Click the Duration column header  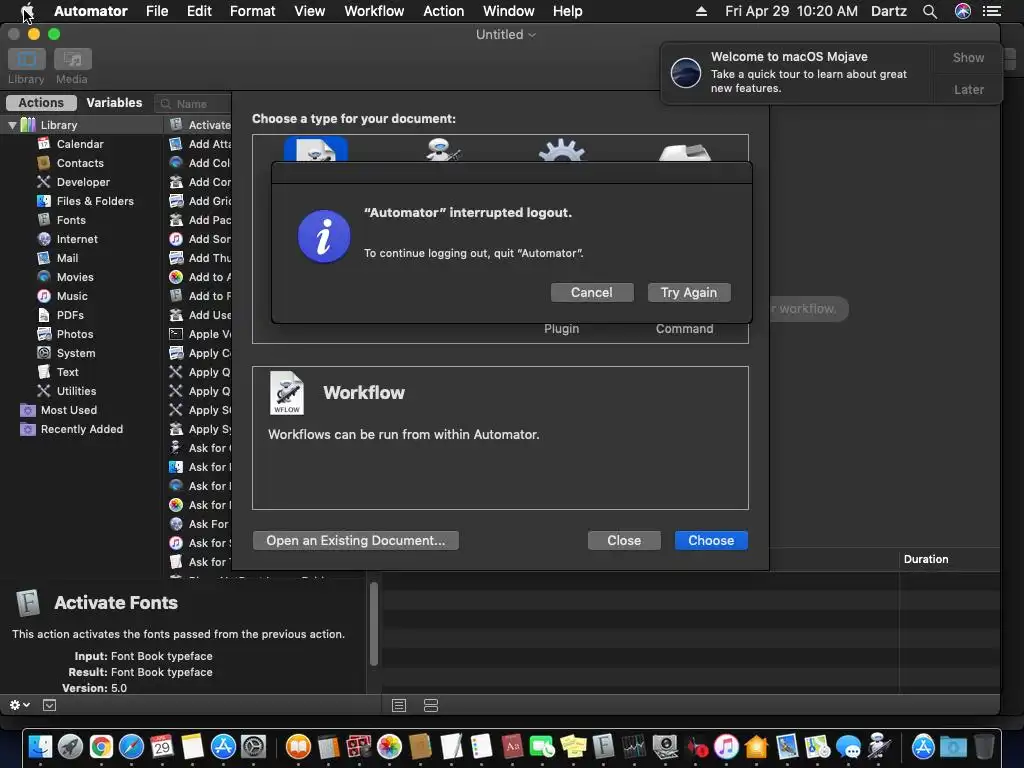tap(925, 559)
